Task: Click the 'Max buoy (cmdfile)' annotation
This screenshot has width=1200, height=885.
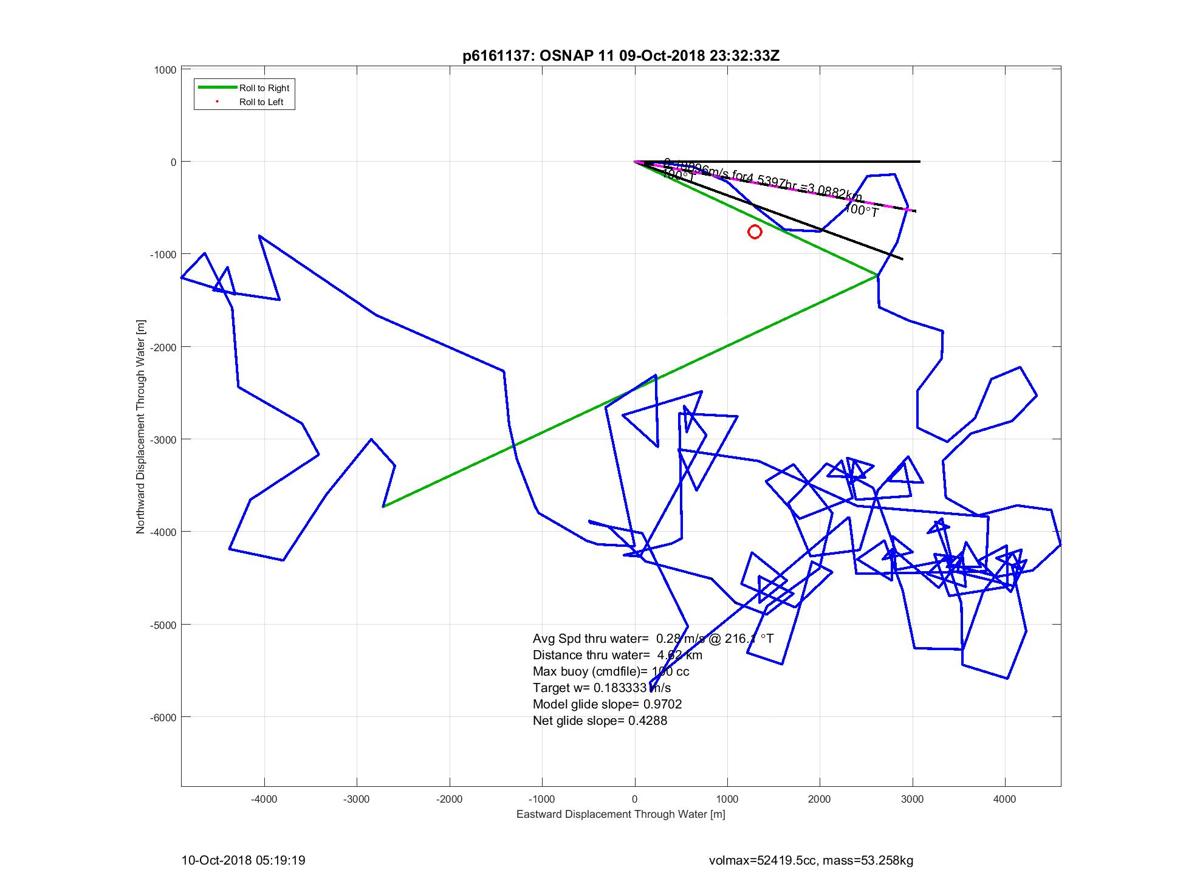Action: click(x=611, y=671)
